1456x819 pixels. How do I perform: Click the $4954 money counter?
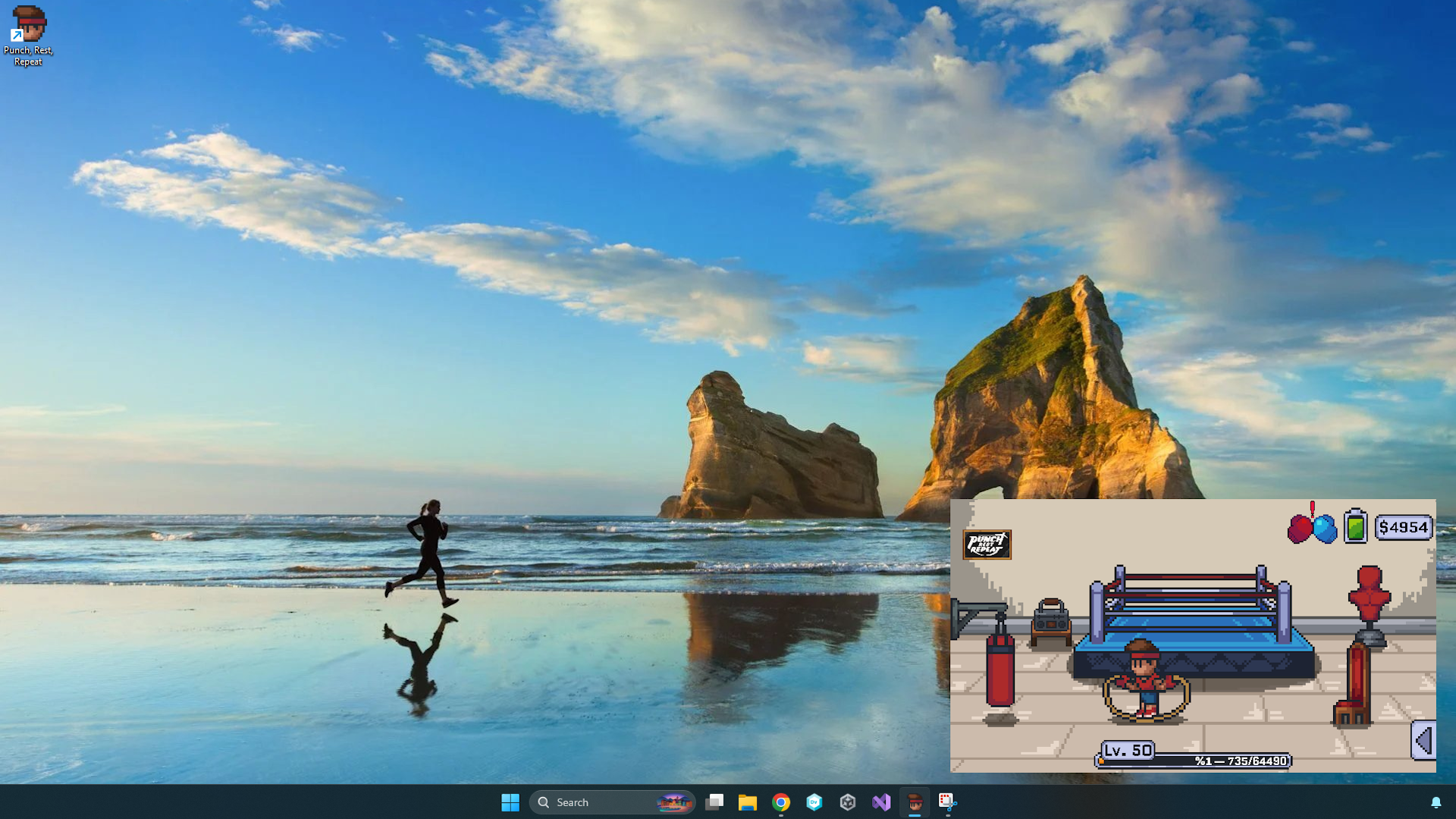(x=1404, y=528)
